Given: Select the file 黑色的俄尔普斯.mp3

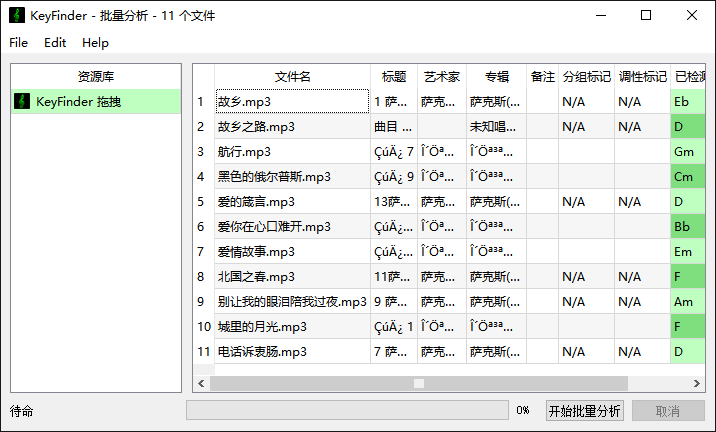Looking at the screenshot, I should 274,177.
